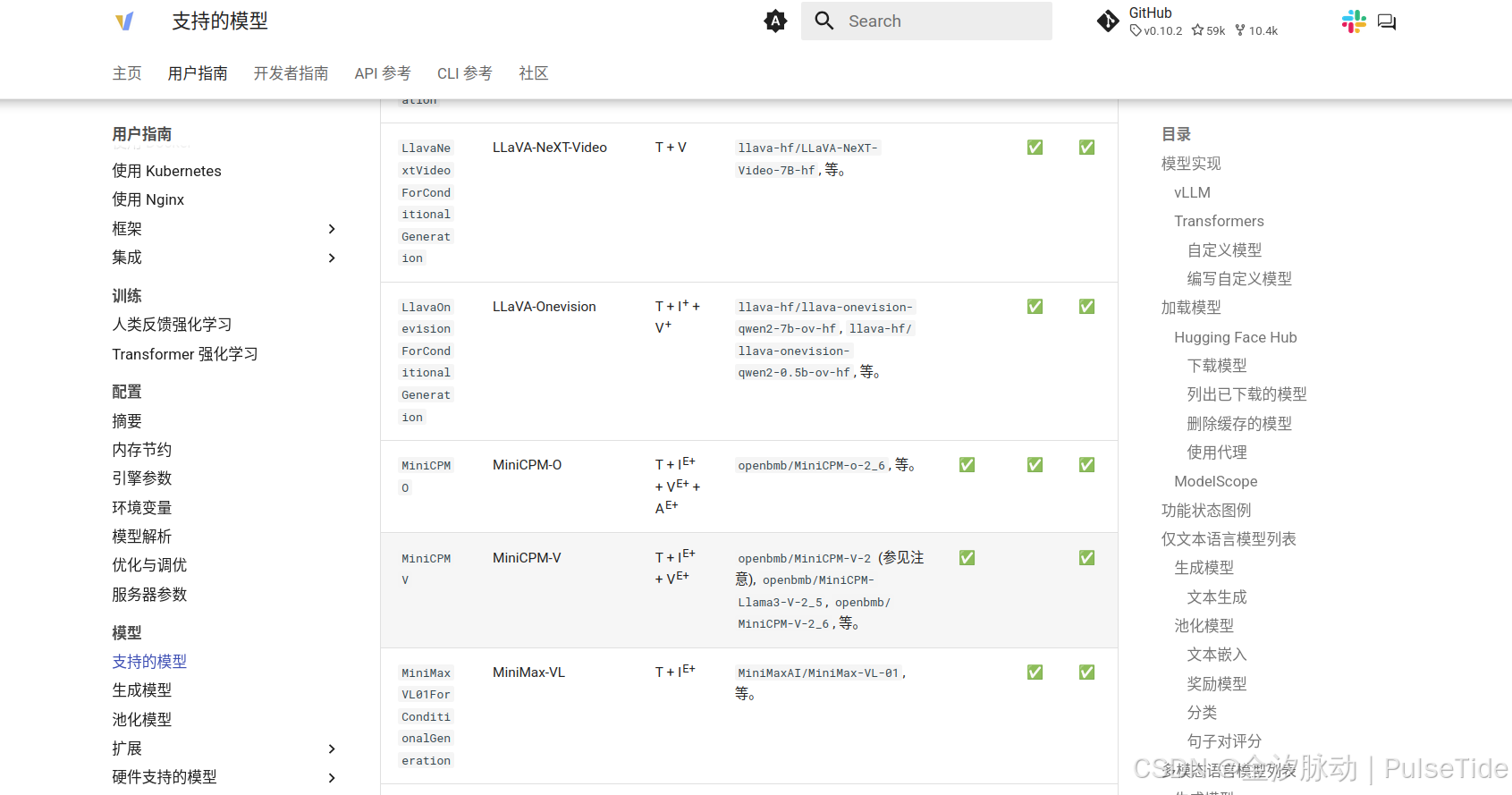Click the LLaVA-Onevision model name cell
Image resolution: width=1512 pixels, height=795 pixels.
click(545, 307)
